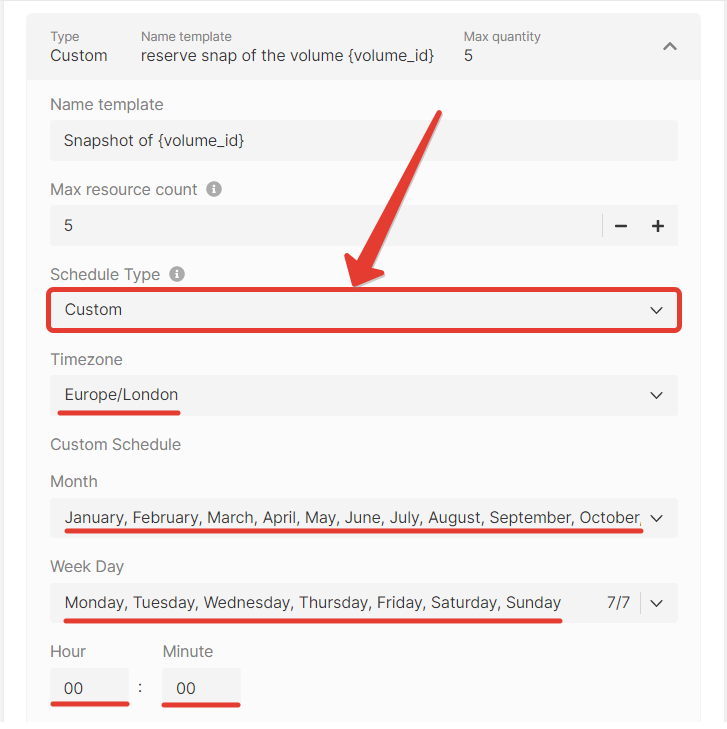Image resolution: width=727 pixels, height=729 pixels.
Task: Click the Type 'Custom' value in header
Action: click(79, 56)
